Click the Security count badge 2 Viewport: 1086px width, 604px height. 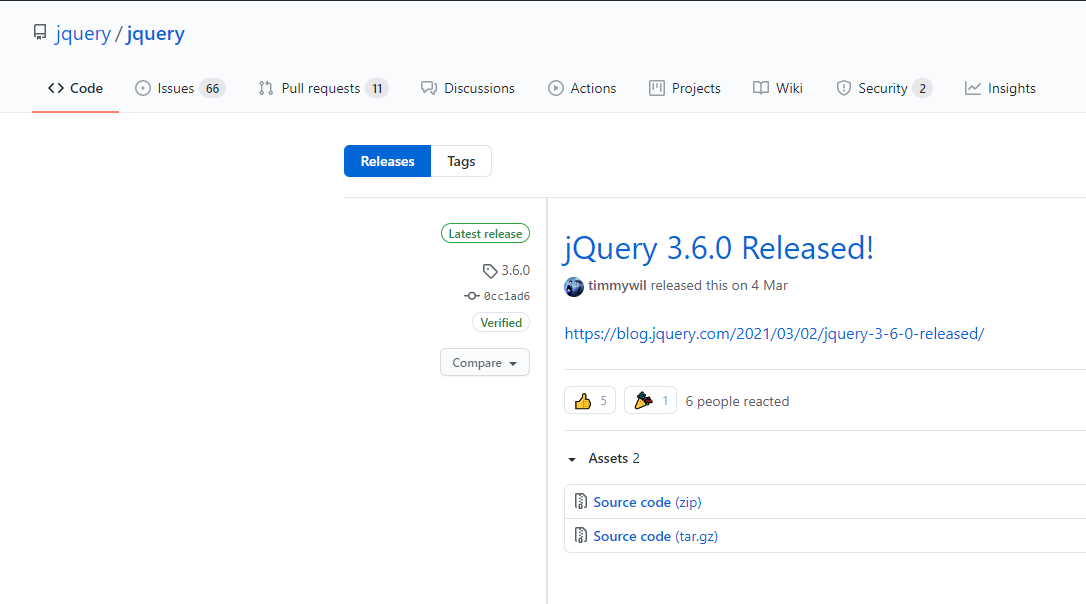[922, 89]
